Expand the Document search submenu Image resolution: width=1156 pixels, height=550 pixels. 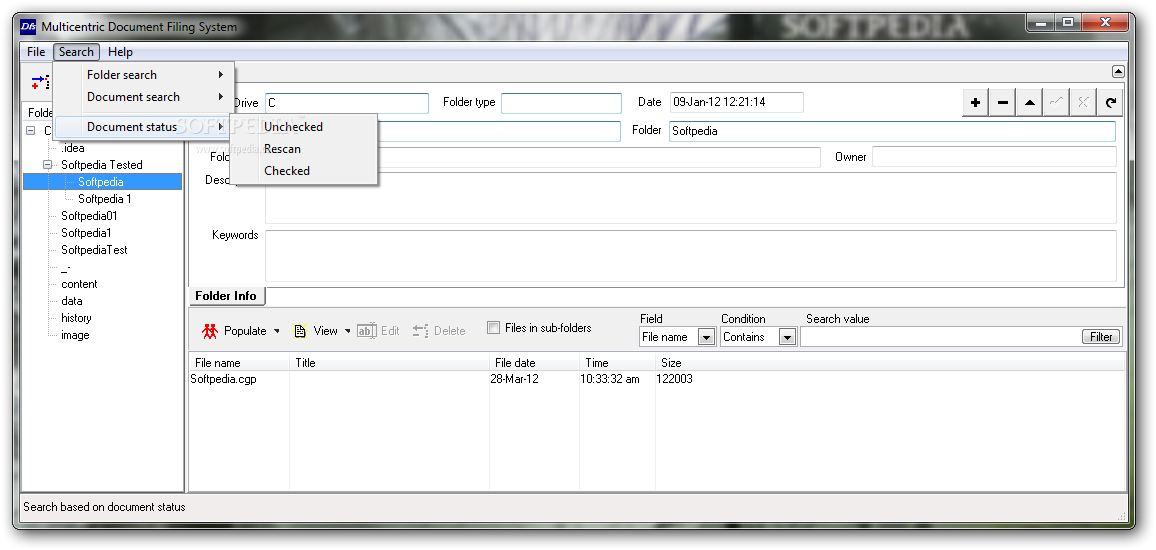click(144, 97)
